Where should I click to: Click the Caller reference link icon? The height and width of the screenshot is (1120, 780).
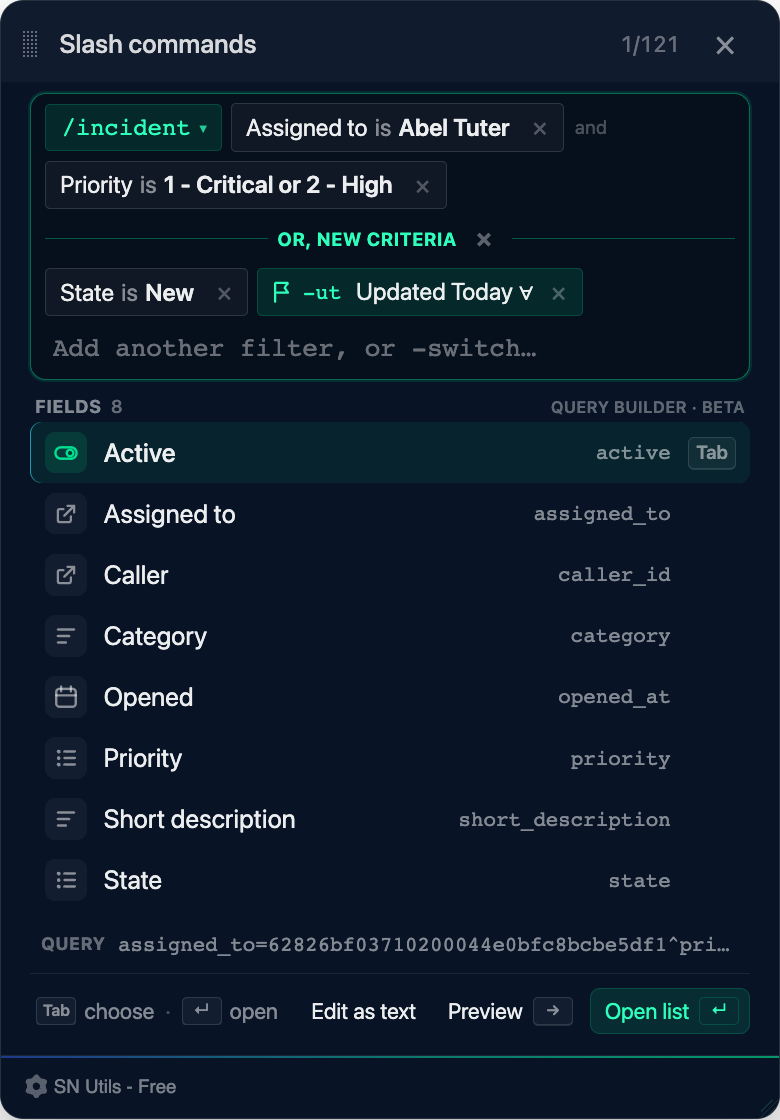click(x=66, y=575)
